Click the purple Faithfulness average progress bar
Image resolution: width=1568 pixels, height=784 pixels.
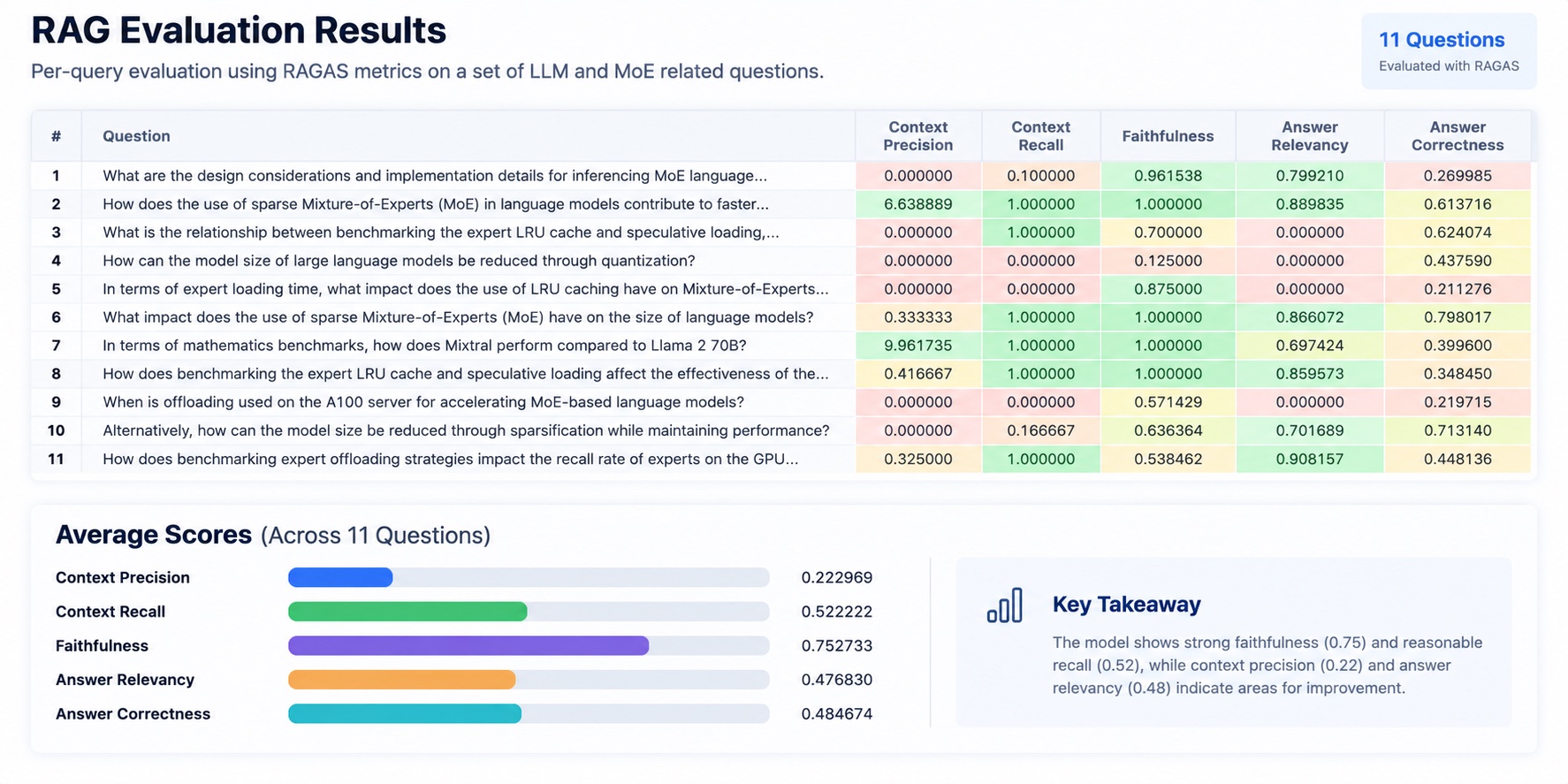tap(529, 645)
